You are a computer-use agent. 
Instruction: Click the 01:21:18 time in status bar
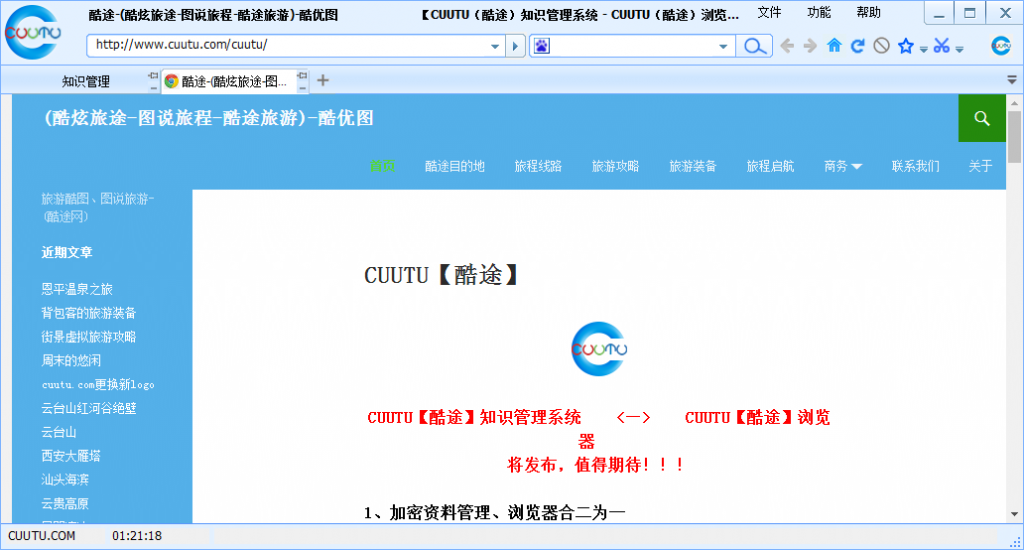[137, 536]
